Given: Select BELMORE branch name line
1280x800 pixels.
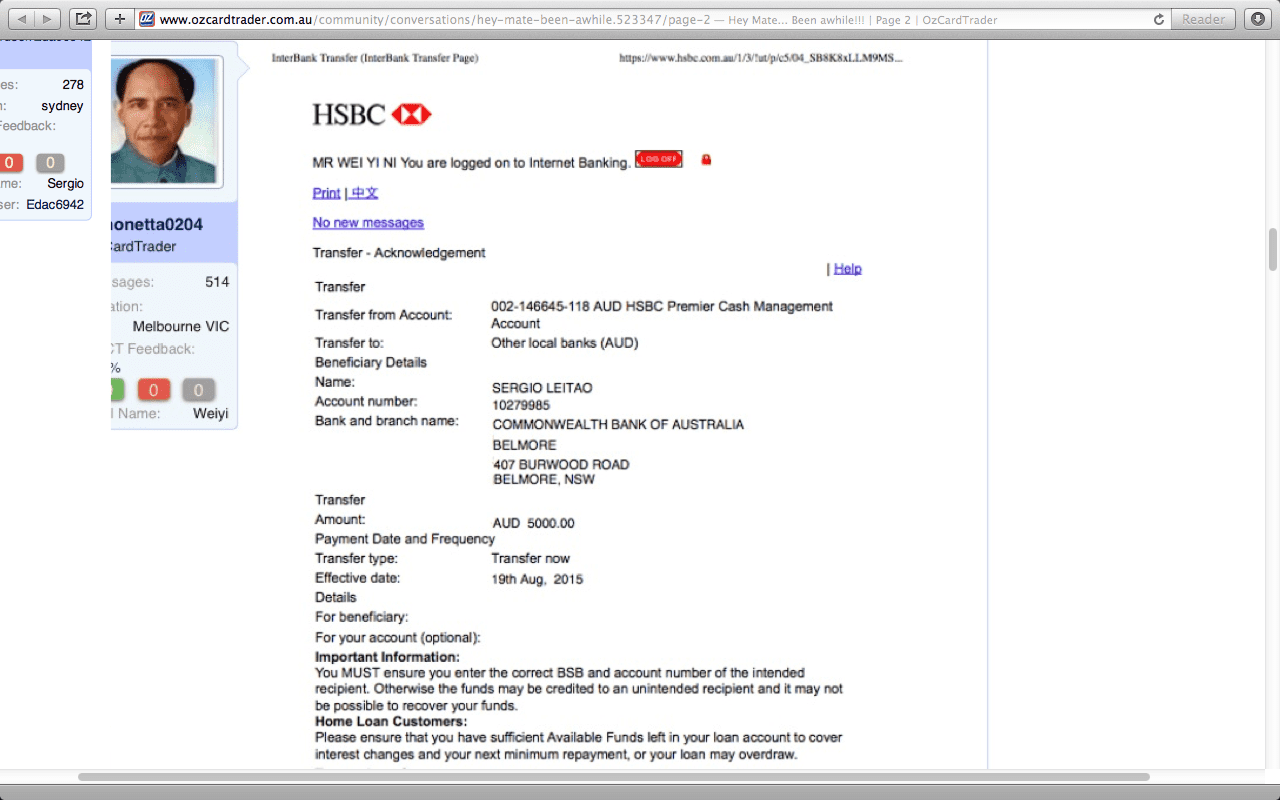Looking at the screenshot, I should click(x=525, y=445).
